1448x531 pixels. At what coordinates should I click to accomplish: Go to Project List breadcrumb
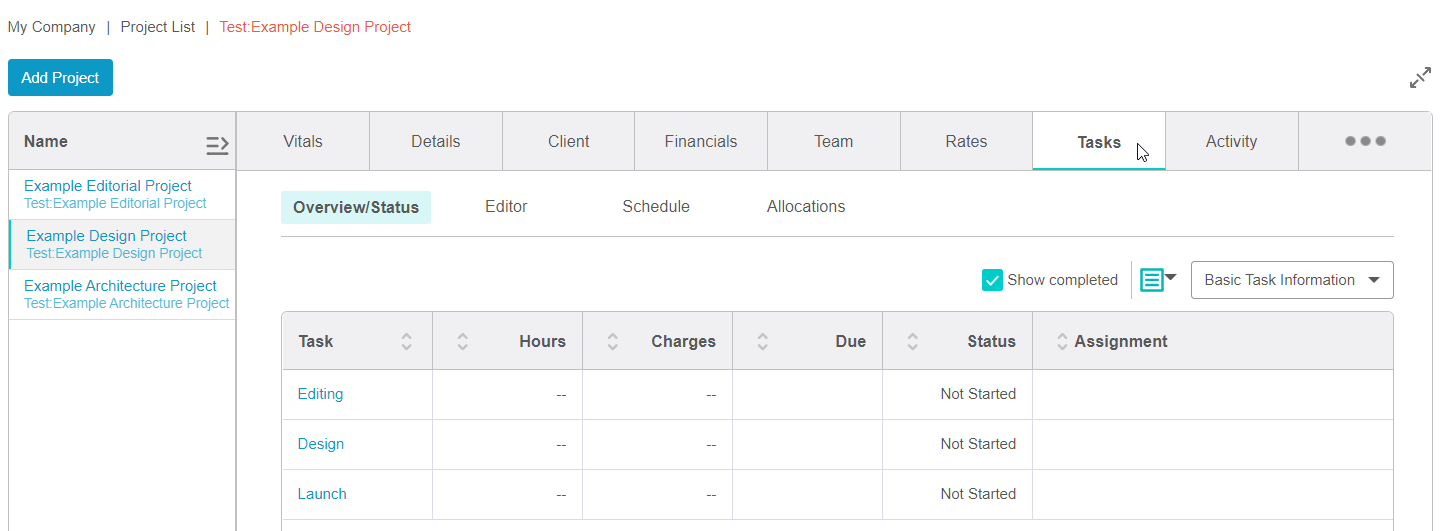[157, 27]
